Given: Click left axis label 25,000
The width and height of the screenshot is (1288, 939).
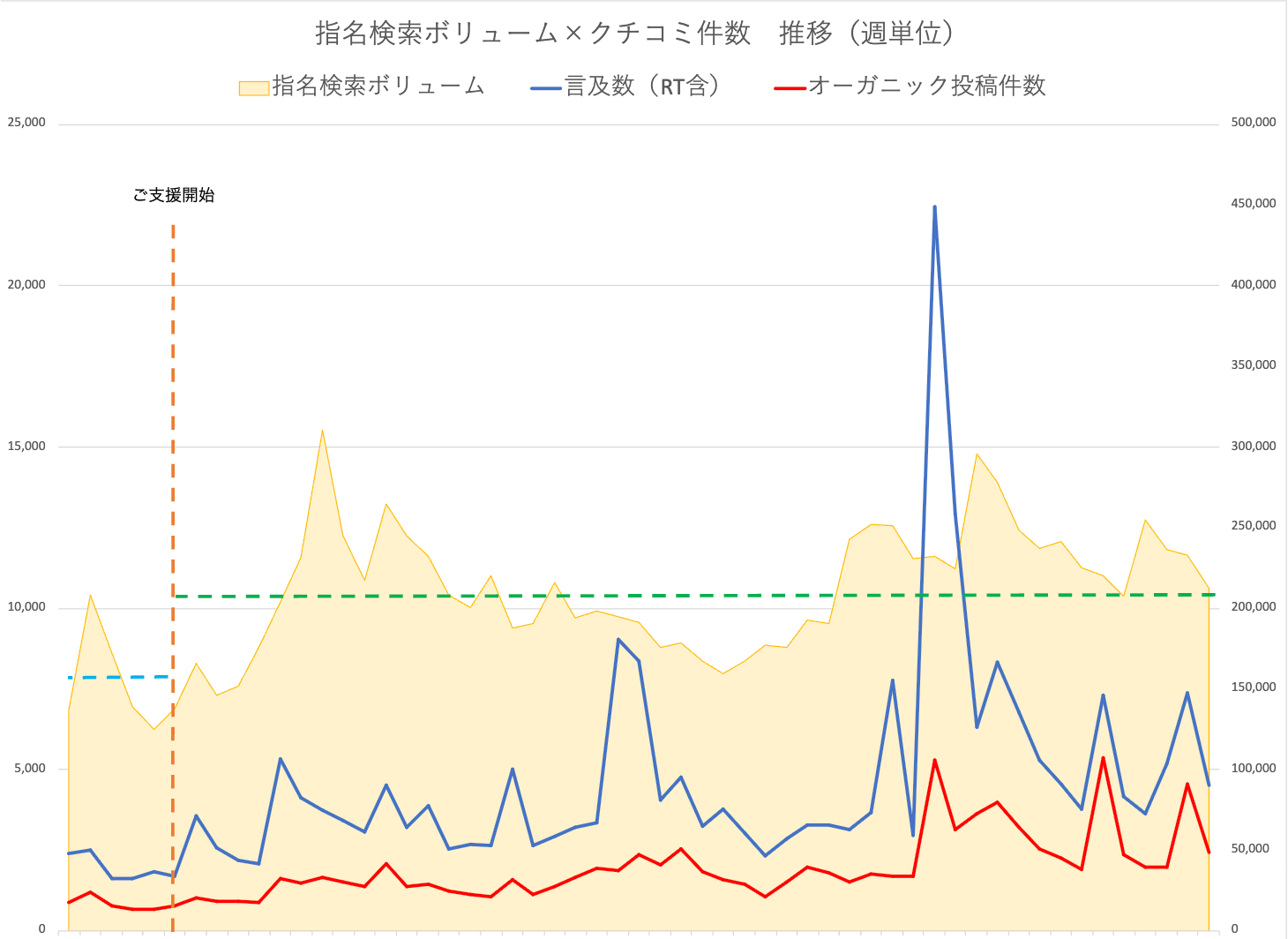Looking at the screenshot, I should pos(26,123).
